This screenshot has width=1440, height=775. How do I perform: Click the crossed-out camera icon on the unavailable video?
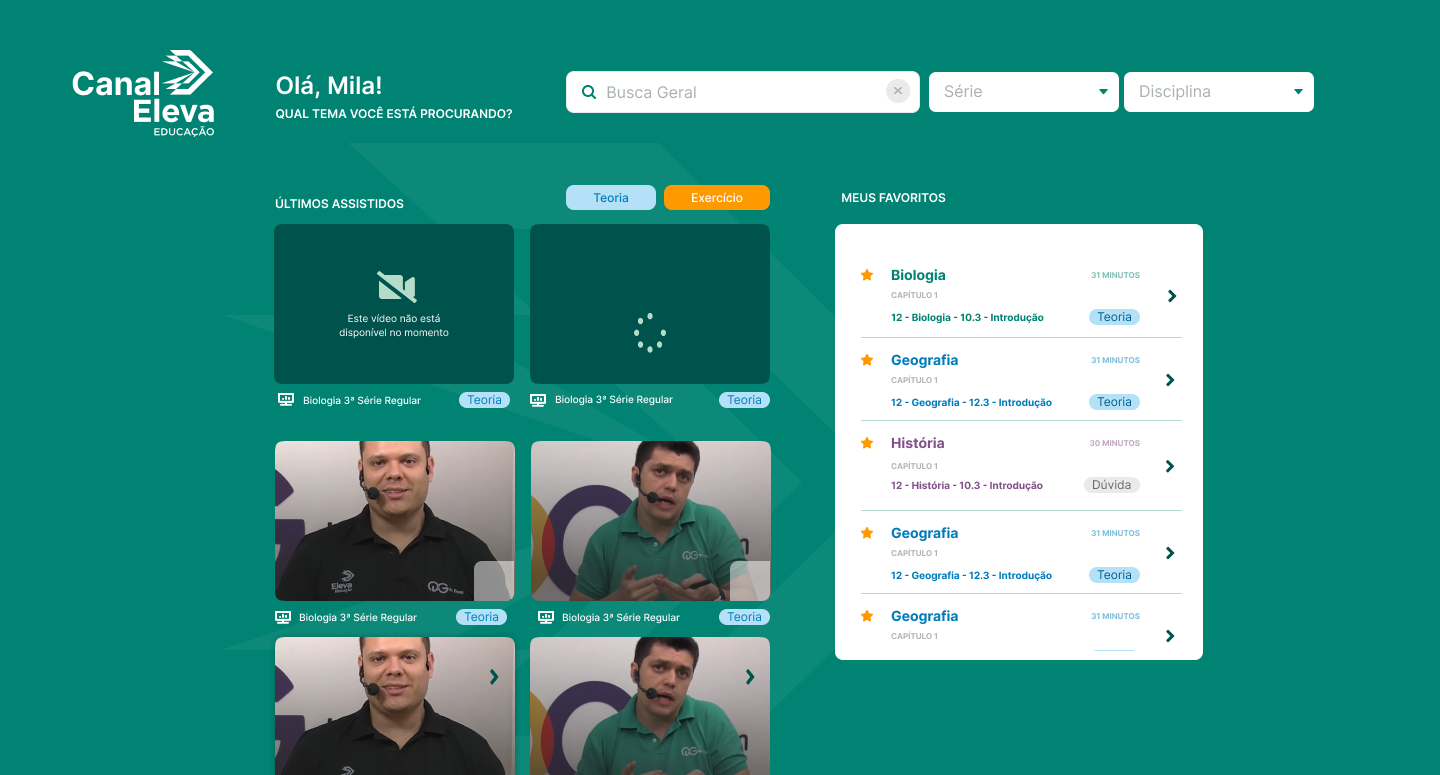(396, 287)
